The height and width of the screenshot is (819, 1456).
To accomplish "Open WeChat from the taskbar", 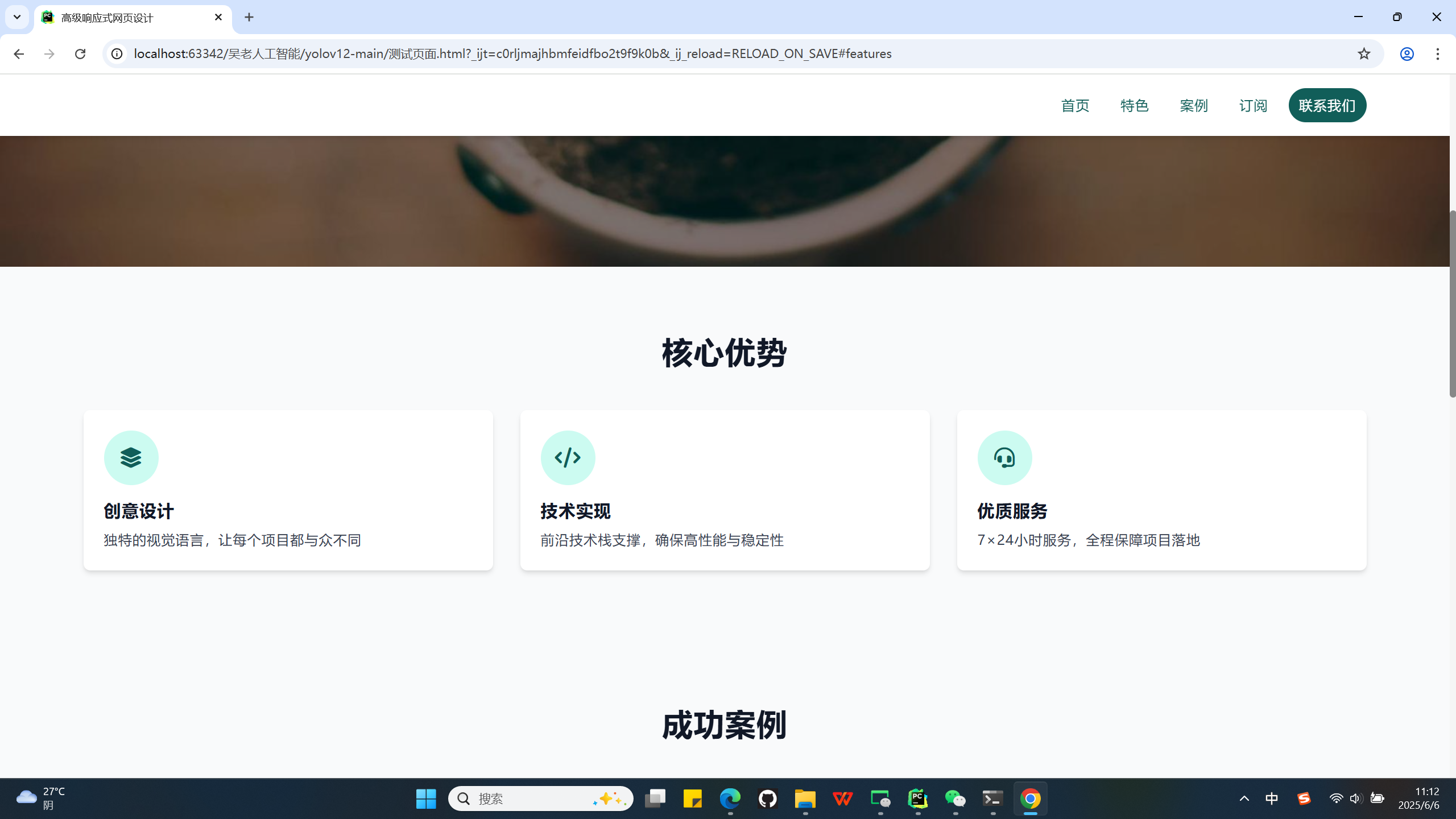I will (955, 799).
